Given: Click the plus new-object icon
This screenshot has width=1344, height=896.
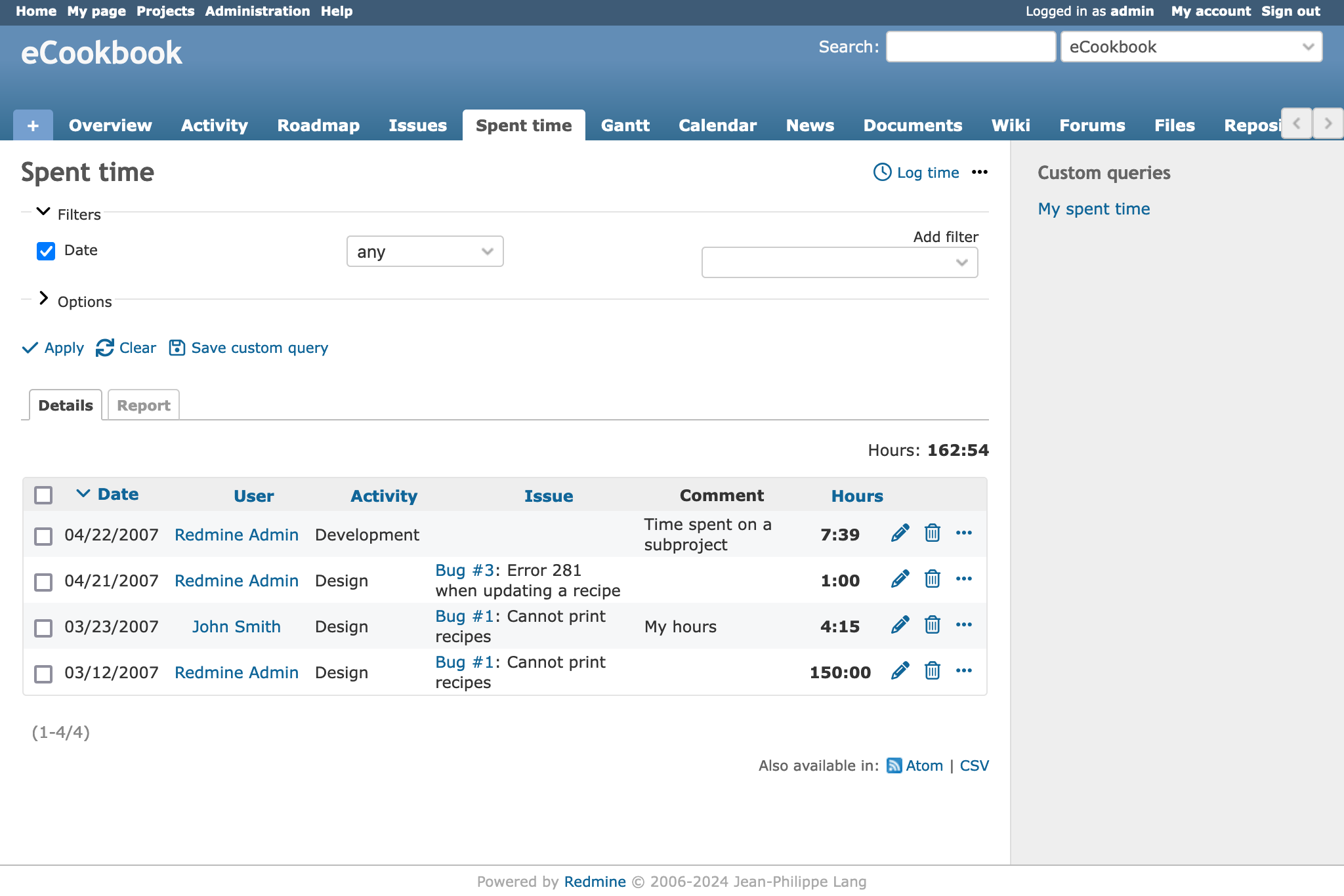Looking at the screenshot, I should pos(33,125).
